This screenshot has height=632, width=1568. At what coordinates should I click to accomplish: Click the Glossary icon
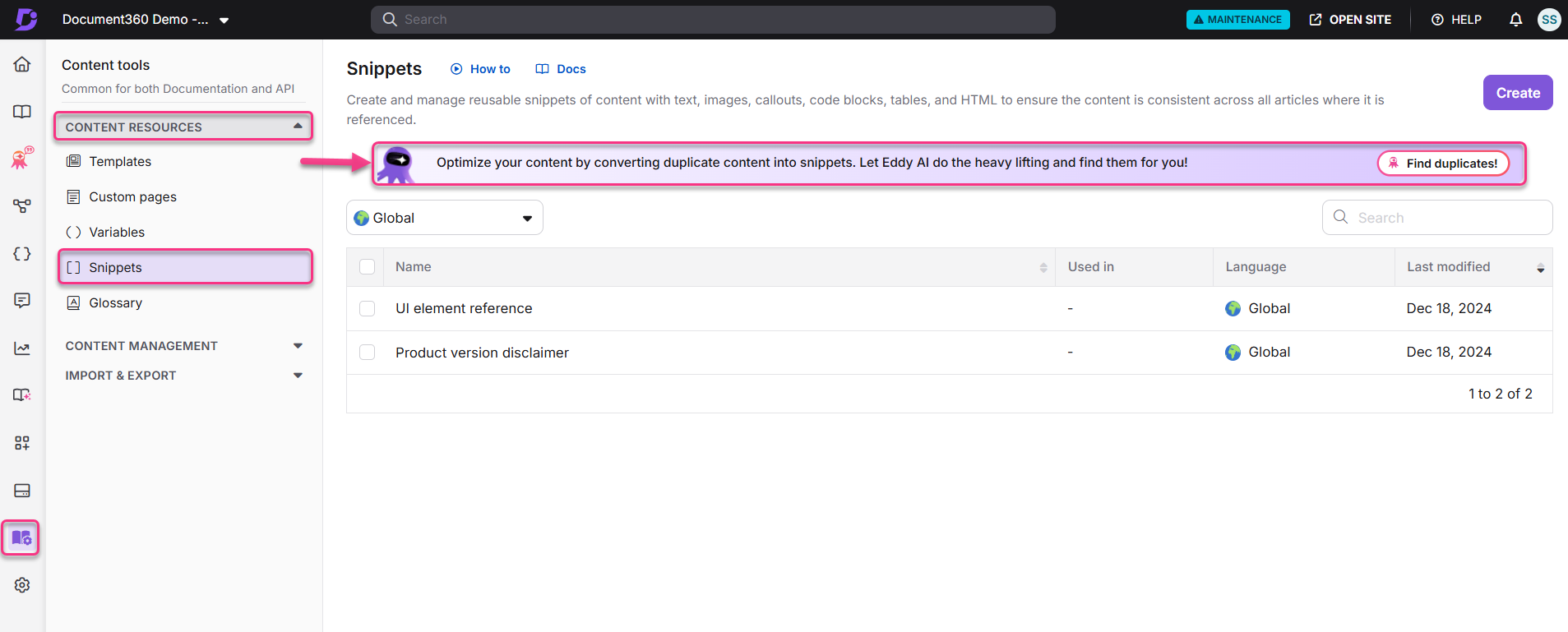click(73, 302)
